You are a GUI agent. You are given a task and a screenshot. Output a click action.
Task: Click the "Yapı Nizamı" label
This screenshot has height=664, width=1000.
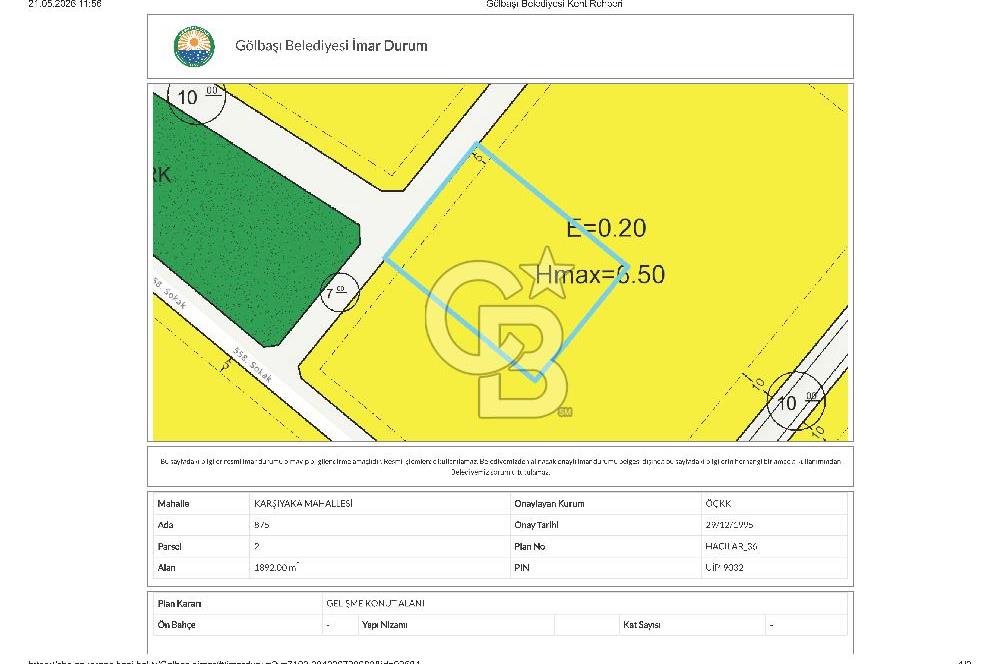(385, 625)
